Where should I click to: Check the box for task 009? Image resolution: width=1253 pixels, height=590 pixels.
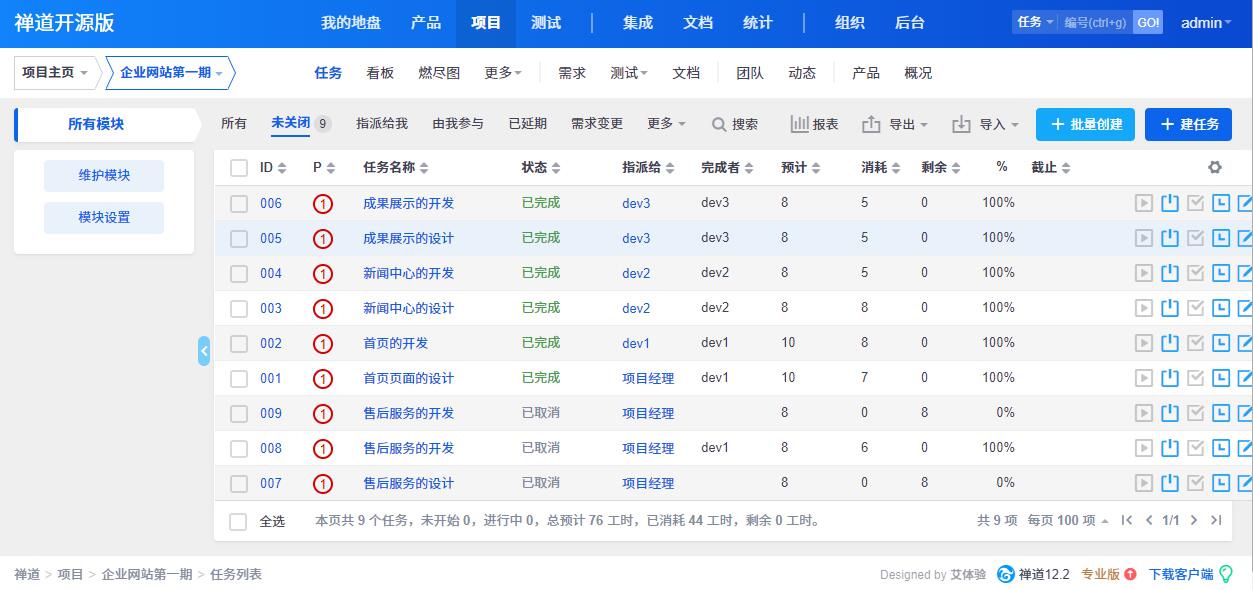coord(238,414)
